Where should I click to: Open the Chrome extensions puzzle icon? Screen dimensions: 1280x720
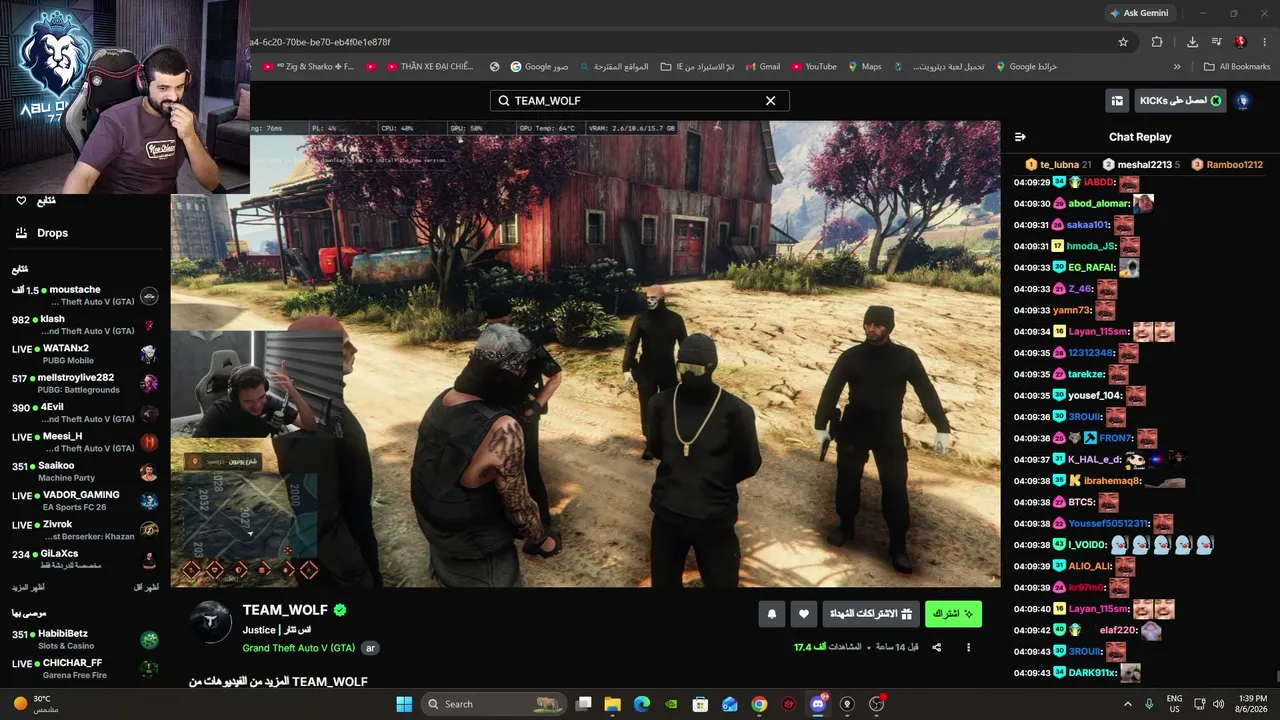point(1157,42)
